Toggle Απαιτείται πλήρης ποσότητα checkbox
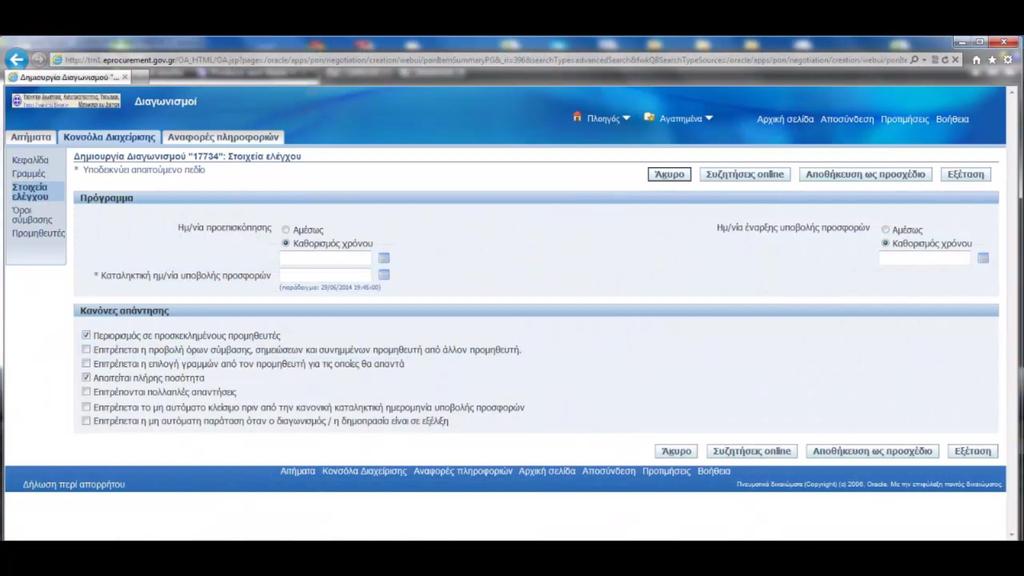Screen dimensions: 1024x576 pyautogui.click(x=86, y=377)
